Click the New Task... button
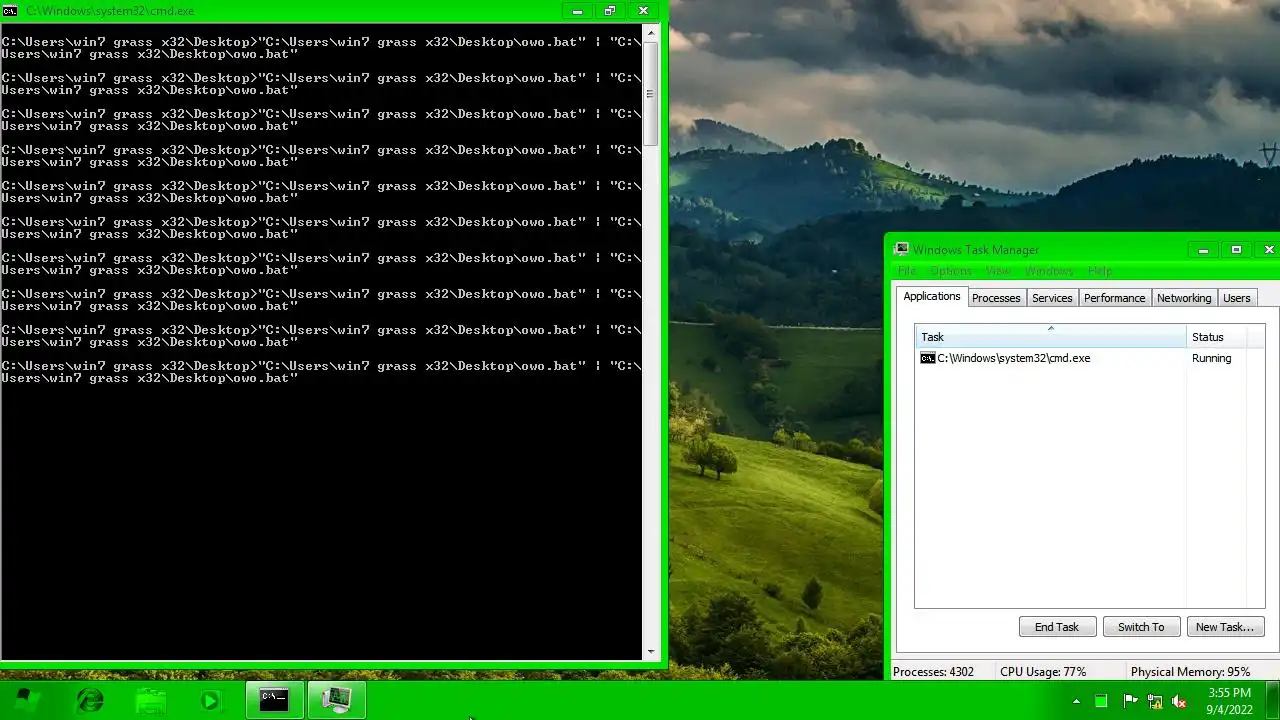 [x=1225, y=627]
